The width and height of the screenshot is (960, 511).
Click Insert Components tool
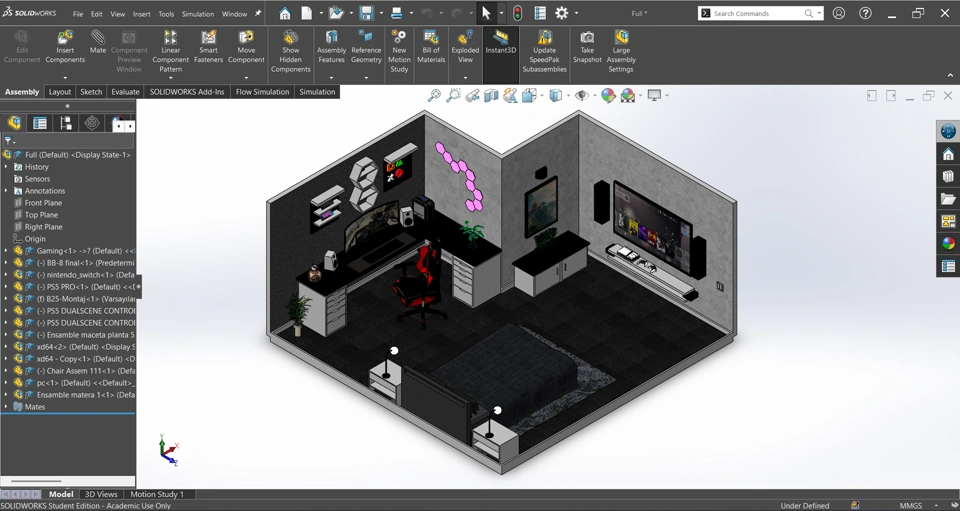65,47
